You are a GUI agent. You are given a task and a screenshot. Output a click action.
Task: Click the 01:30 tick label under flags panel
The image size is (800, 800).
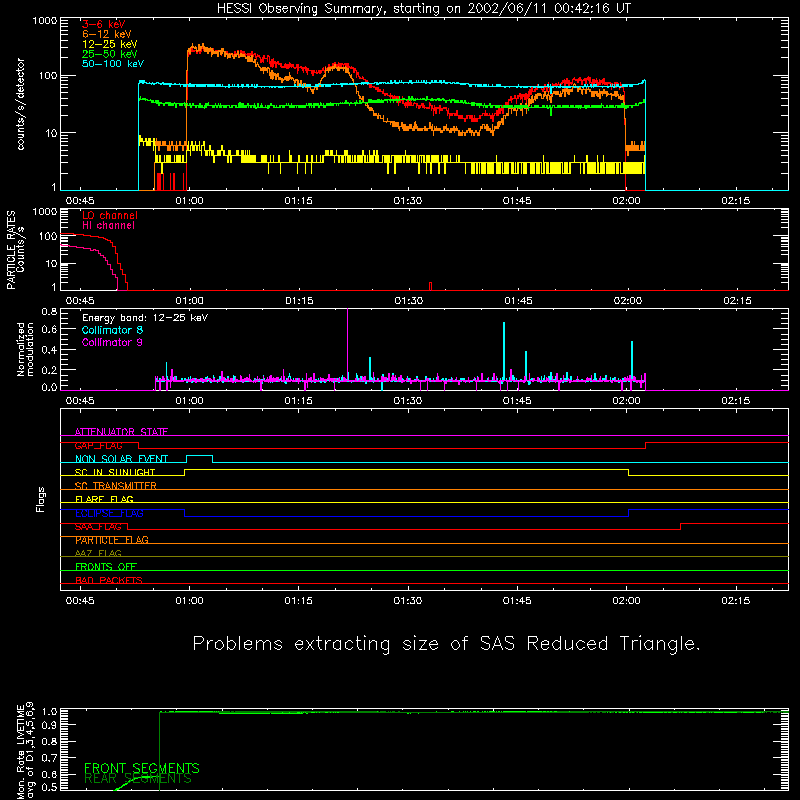click(408, 601)
